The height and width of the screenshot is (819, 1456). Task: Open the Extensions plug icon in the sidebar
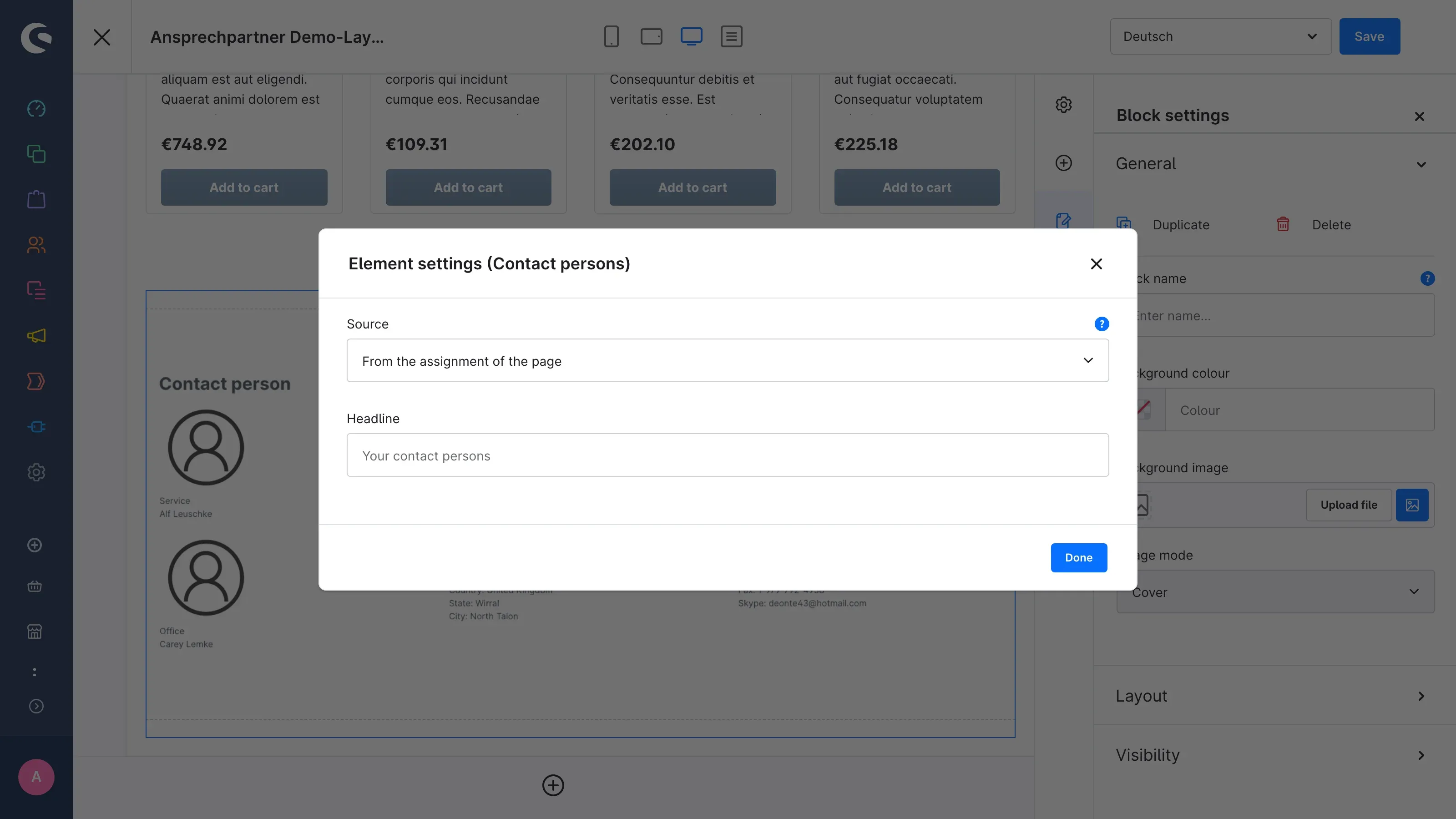[x=36, y=427]
